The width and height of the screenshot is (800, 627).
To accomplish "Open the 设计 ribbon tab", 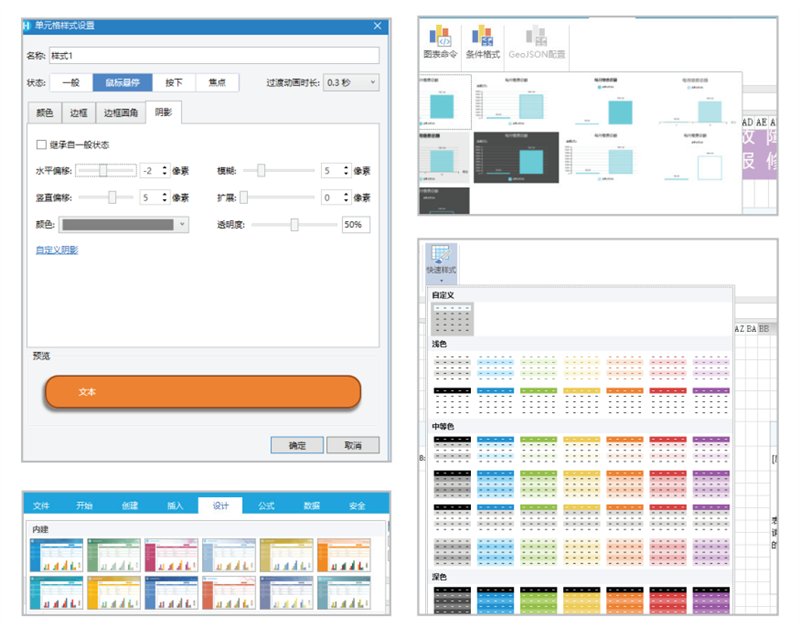I will 220,506.
